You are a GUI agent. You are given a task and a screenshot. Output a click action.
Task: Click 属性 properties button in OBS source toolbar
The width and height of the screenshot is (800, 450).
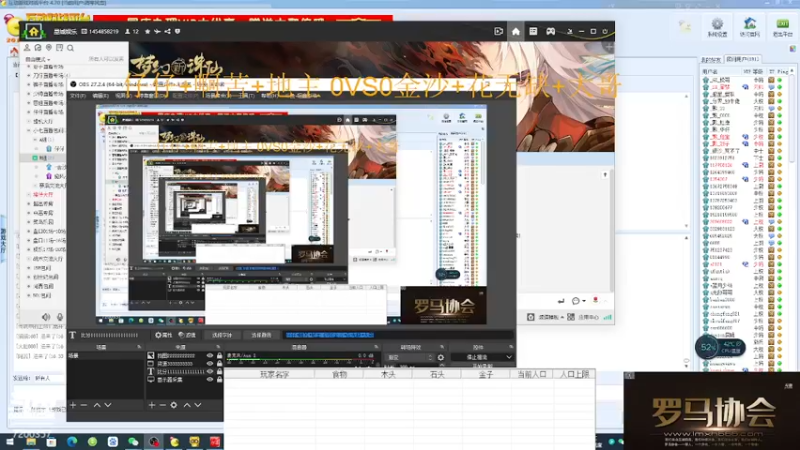(x=164, y=335)
